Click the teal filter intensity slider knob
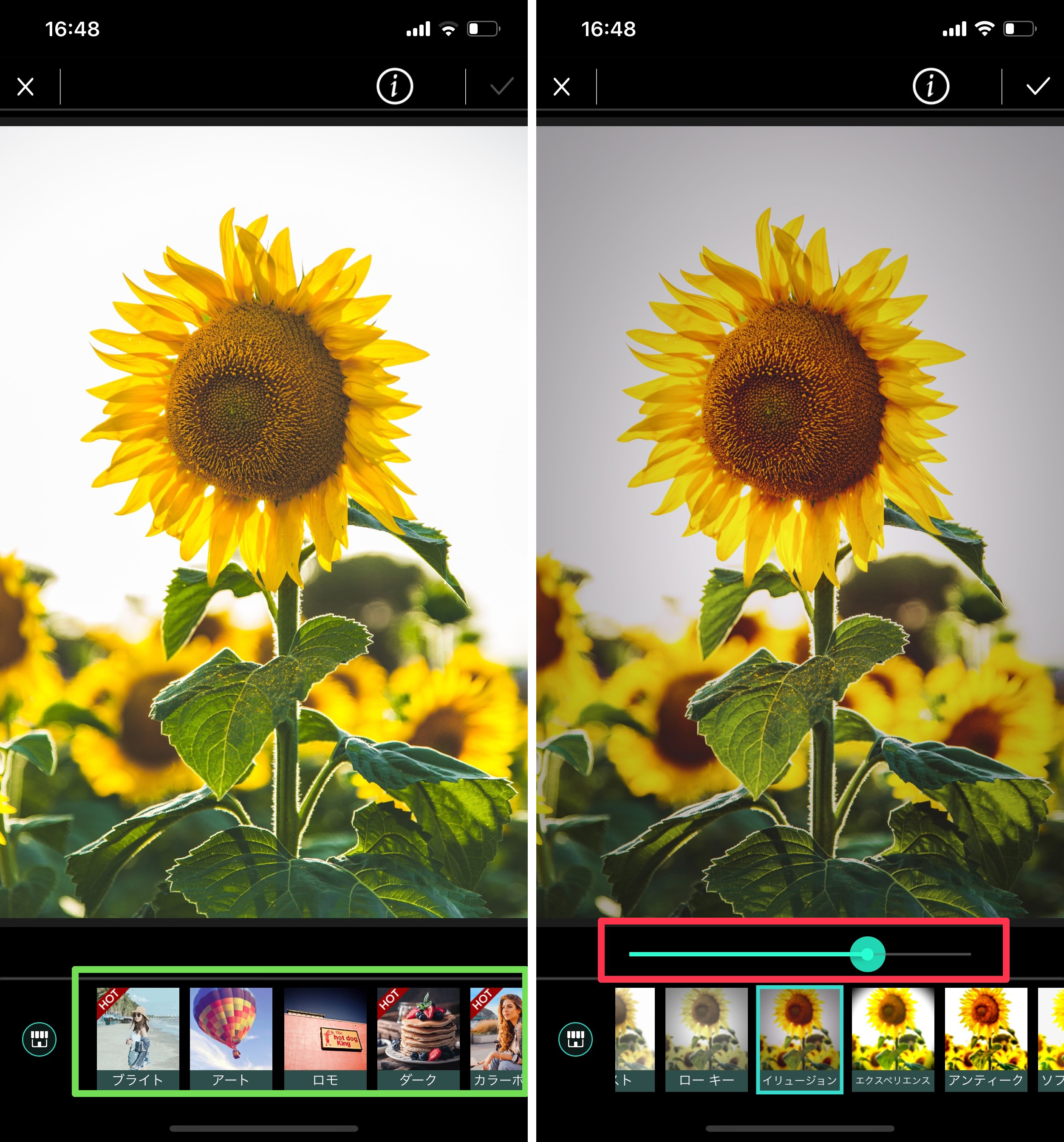Viewport: 1064px width, 1142px height. tap(867, 954)
